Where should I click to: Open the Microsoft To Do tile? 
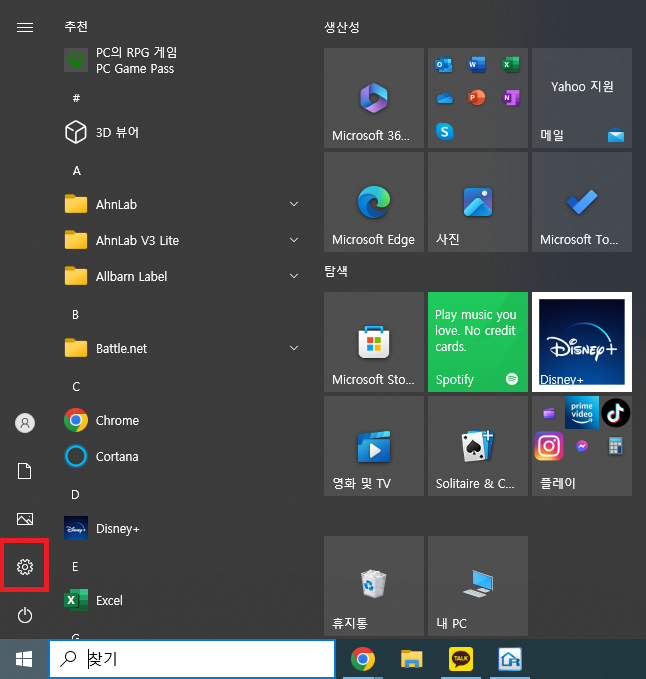[581, 202]
